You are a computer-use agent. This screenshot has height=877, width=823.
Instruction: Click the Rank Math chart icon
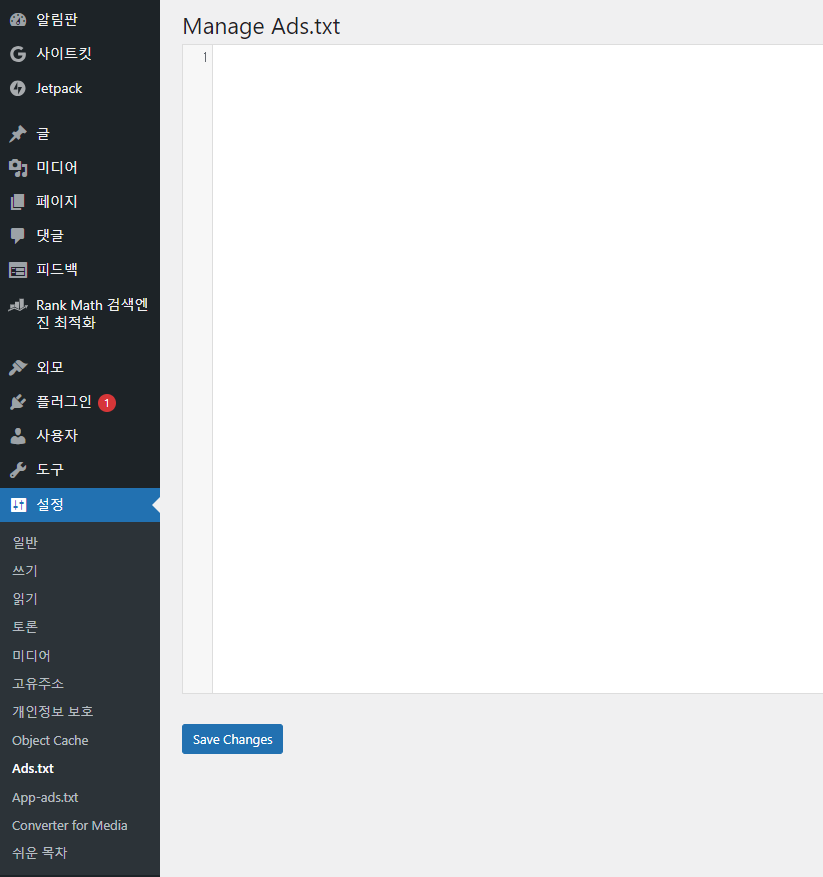pos(18,305)
